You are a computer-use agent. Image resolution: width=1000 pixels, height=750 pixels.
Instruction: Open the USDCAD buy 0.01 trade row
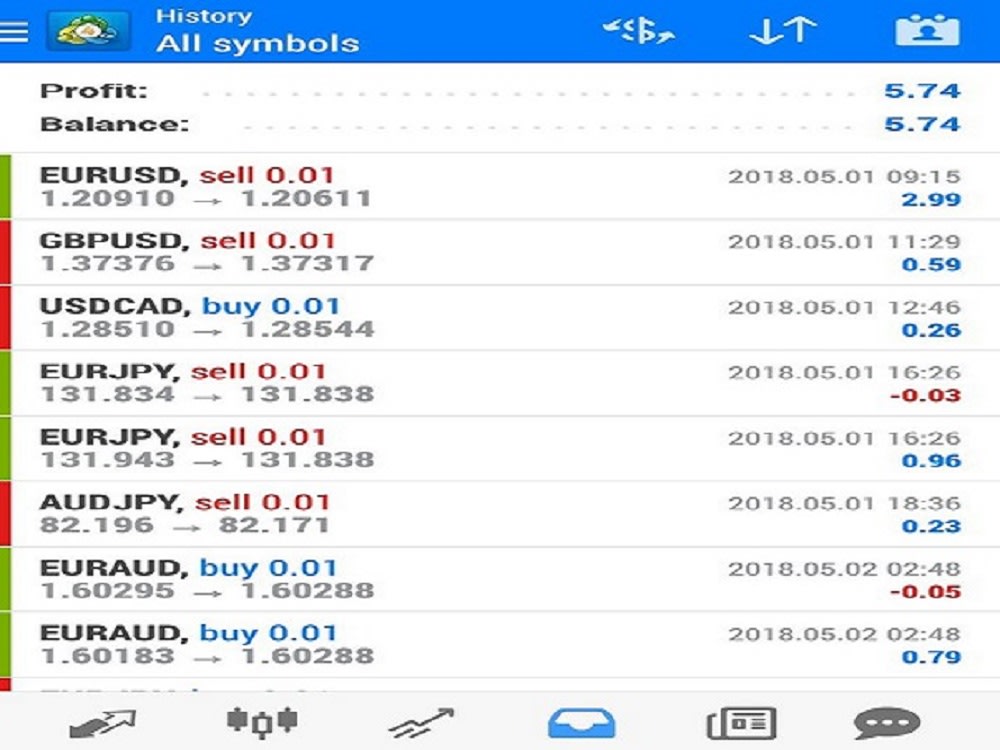(x=500, y=318)
